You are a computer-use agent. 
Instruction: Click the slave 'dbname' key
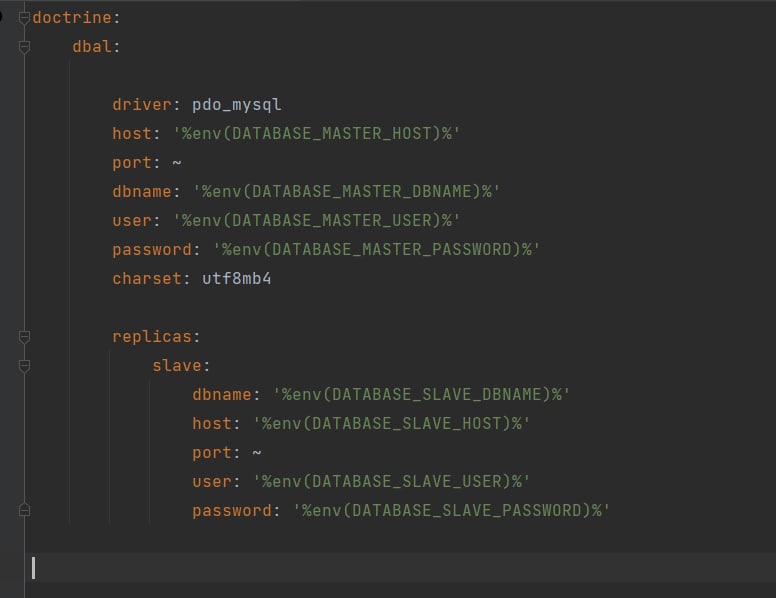[222, 395]
